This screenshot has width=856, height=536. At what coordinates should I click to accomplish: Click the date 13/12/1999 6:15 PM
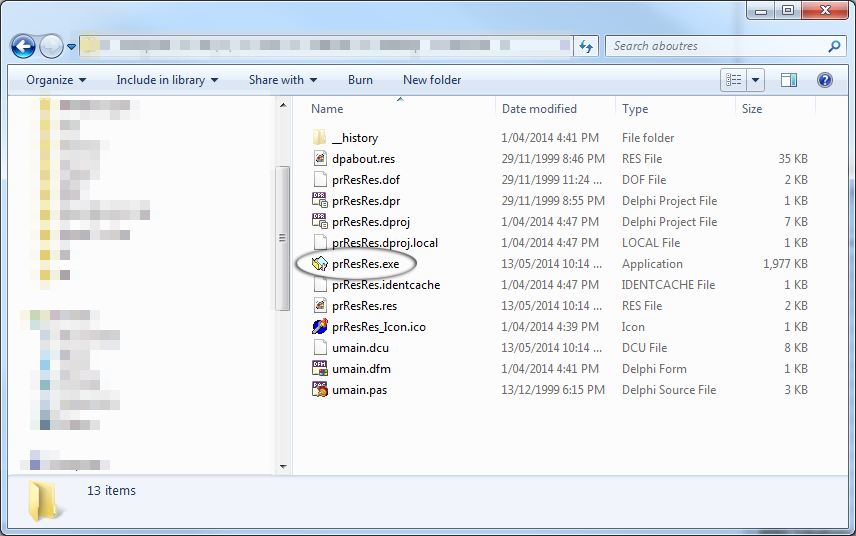coord(553,390)
